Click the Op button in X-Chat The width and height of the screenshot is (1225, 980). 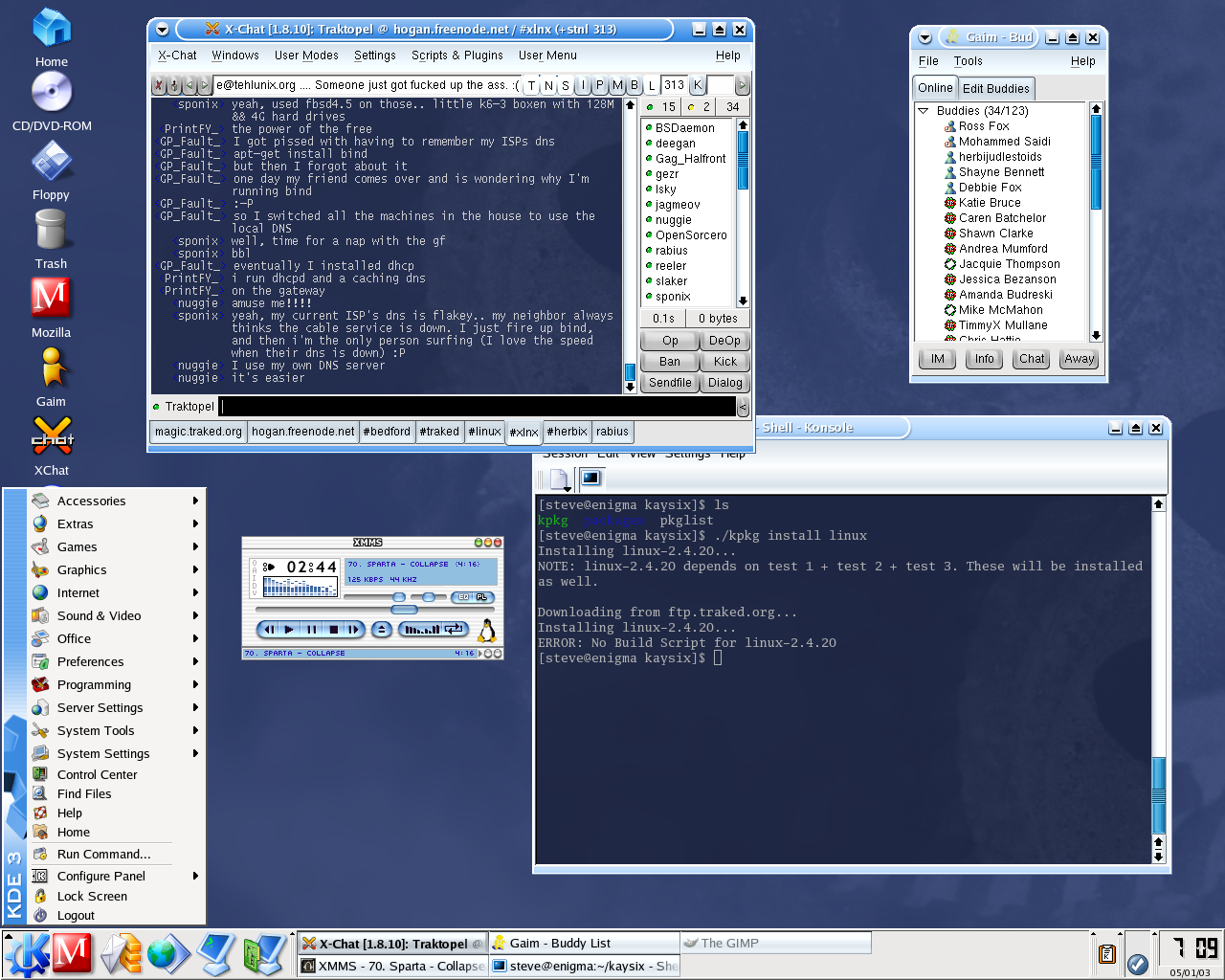(x=670, y=341)
